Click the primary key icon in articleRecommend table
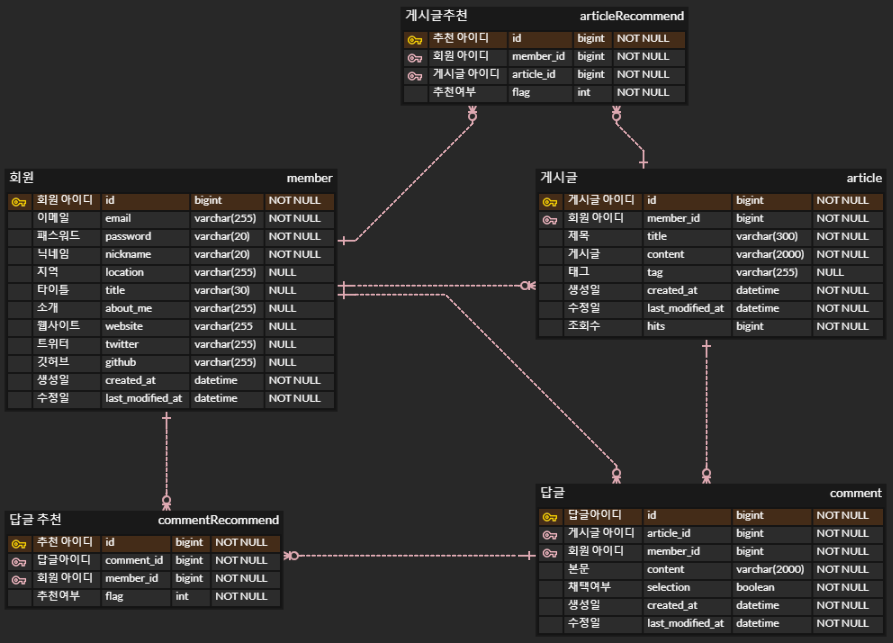The width and height of the screenshot is (893, 643). [415, 40]
